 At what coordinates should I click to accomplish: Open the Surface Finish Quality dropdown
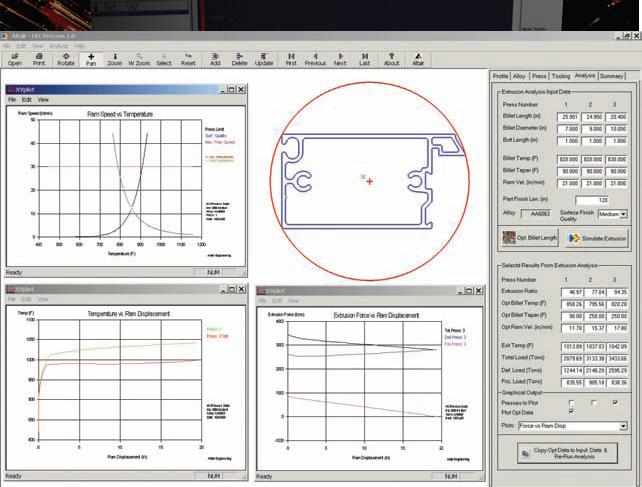(x=623, y=214)
